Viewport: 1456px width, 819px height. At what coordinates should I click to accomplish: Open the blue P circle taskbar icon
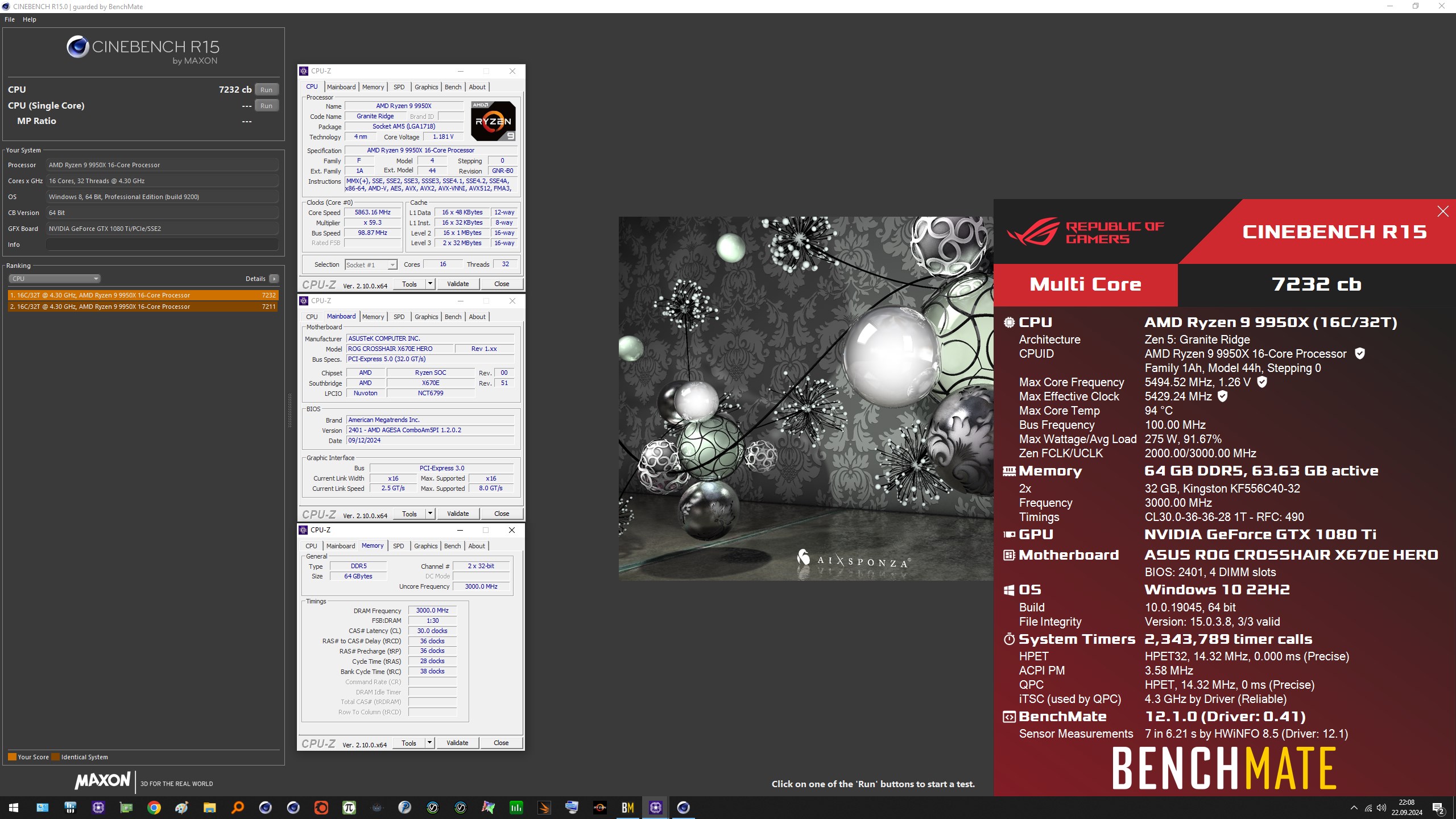pyautogui.click(x=404, y=808)
